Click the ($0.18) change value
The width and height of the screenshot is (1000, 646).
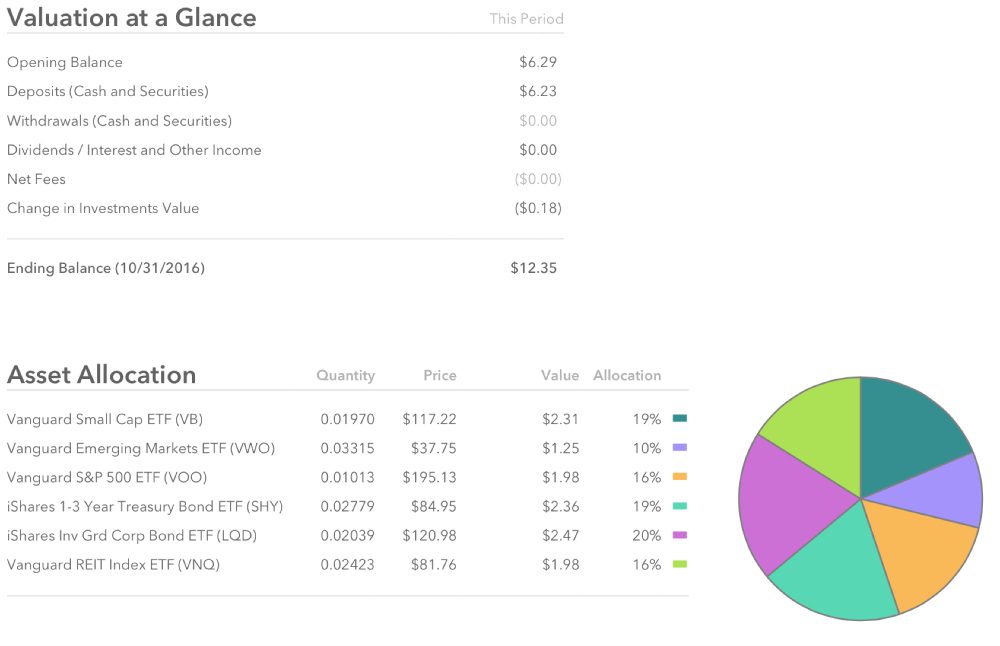[538, 209]
